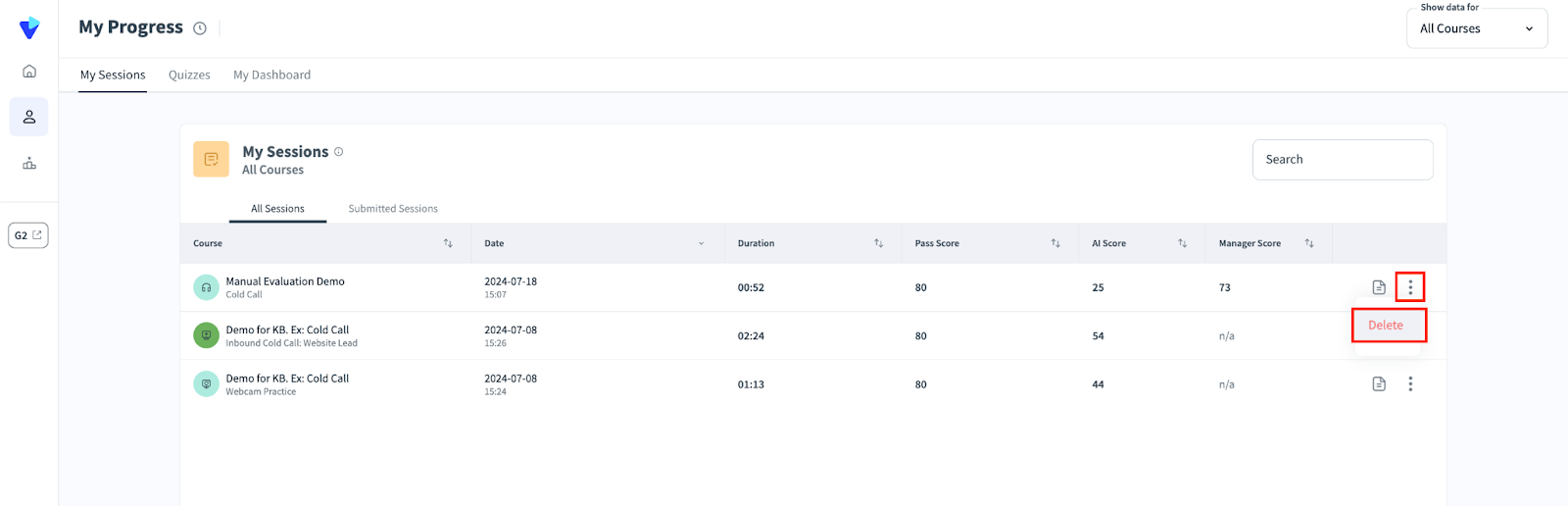Click the clock icon beside My Progress
The image size is (1568, 506).
[200, 28]
